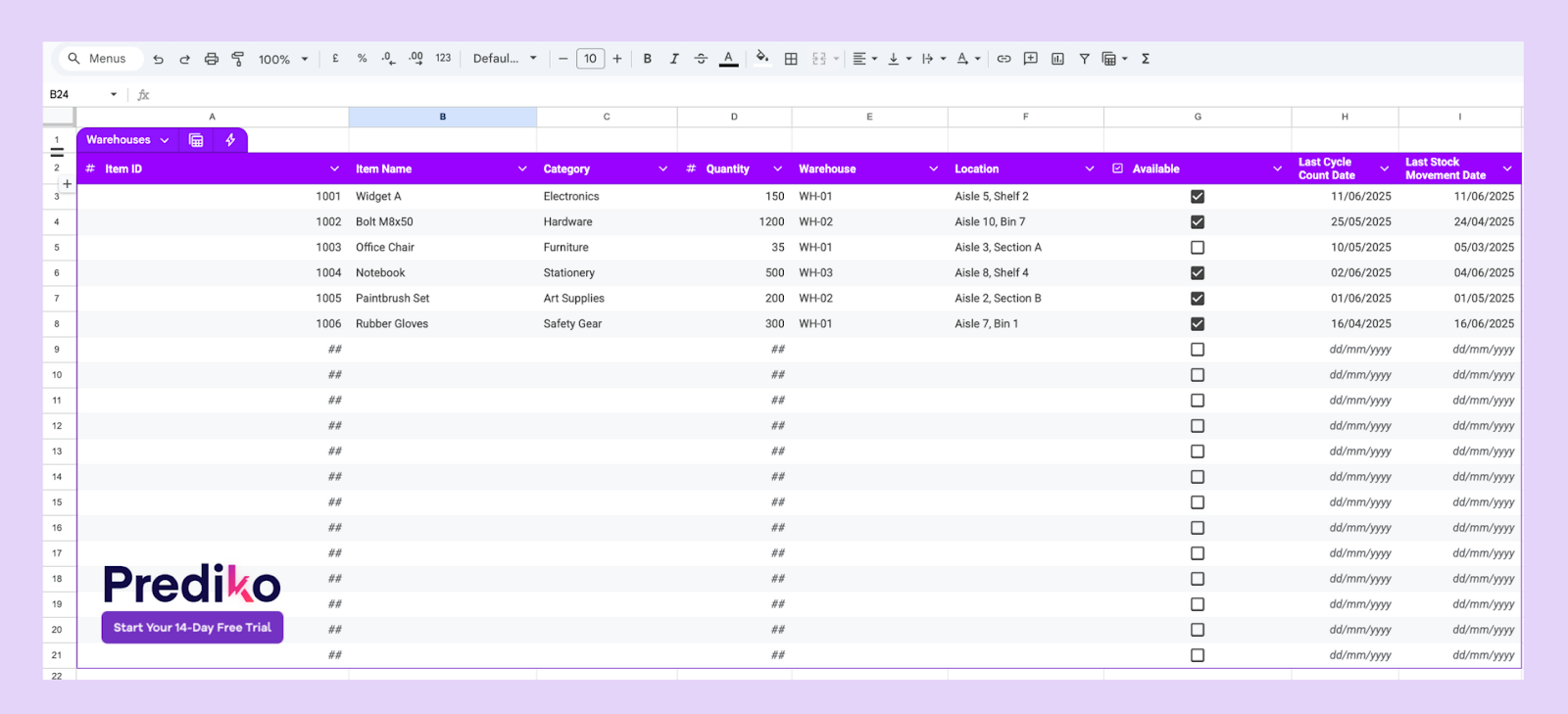
Task: Create a filter using funnel icon
Action: pyautogui.click(x=1084, y=59)
